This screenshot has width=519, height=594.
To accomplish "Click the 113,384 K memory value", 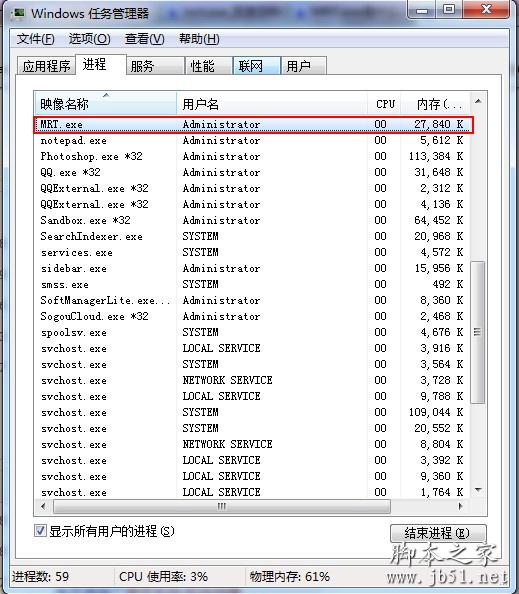I will [436, 156].
